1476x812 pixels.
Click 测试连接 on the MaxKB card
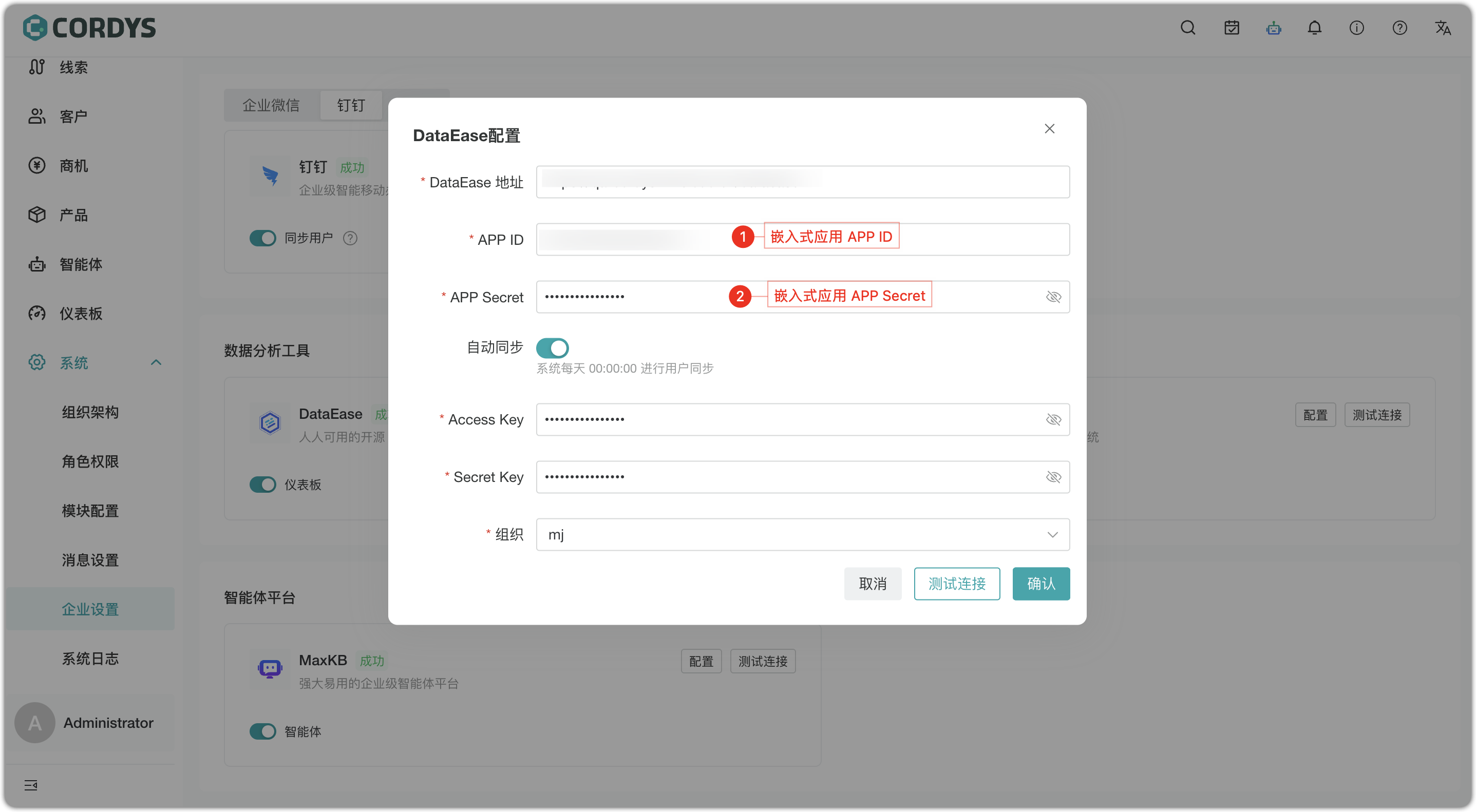tap(763, 662)
